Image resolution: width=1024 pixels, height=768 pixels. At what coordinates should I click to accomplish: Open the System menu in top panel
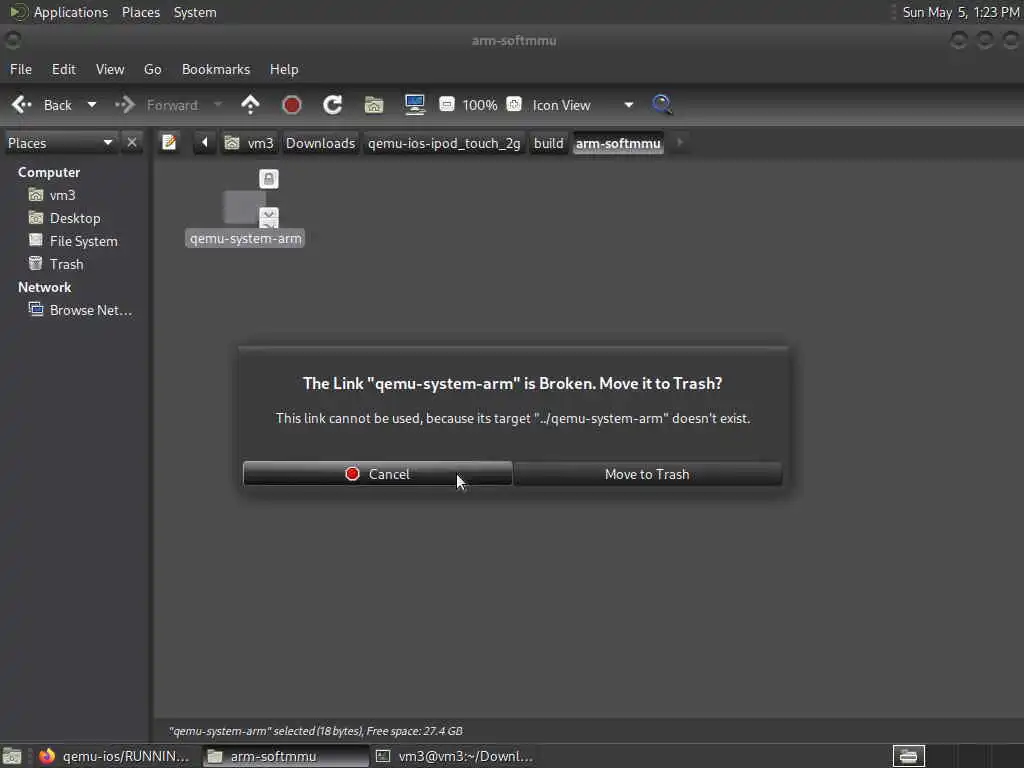tap(195, 12)
